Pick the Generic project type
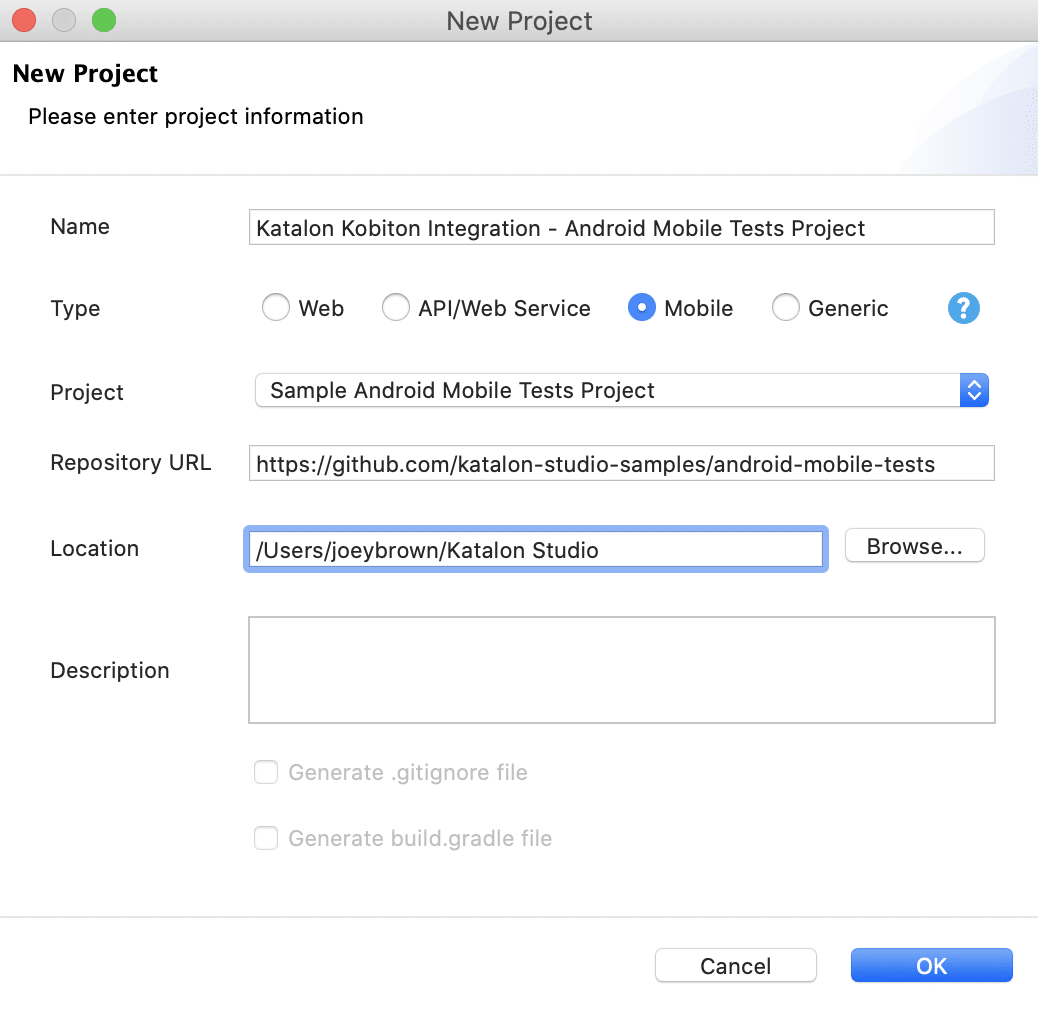 tap(786, 308)
